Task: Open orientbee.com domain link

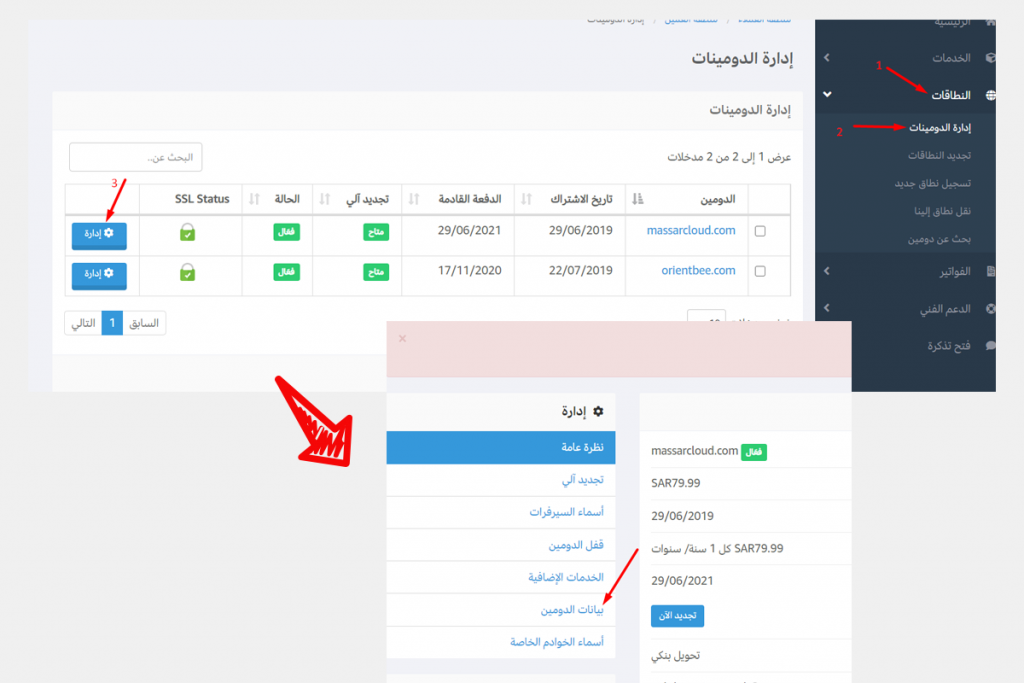Action: point(698,270)
